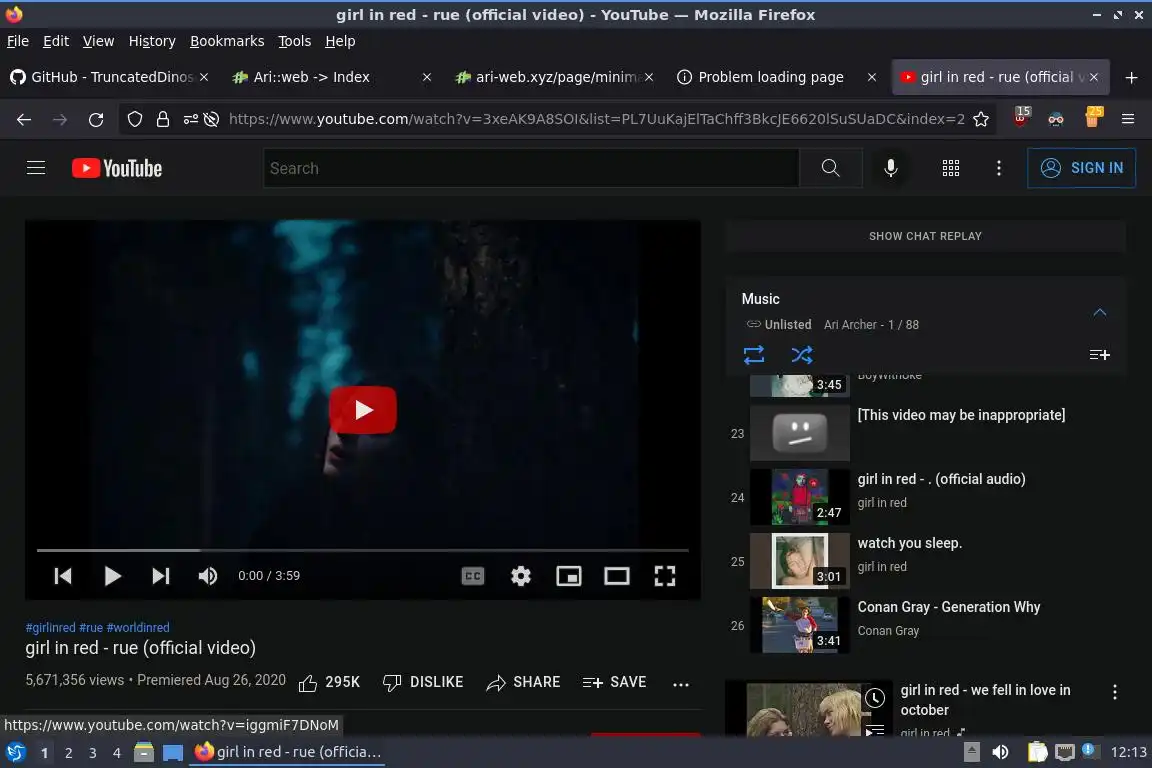Open the File menu
Screen dimensions: 1152x768
(x=18, y=41)
